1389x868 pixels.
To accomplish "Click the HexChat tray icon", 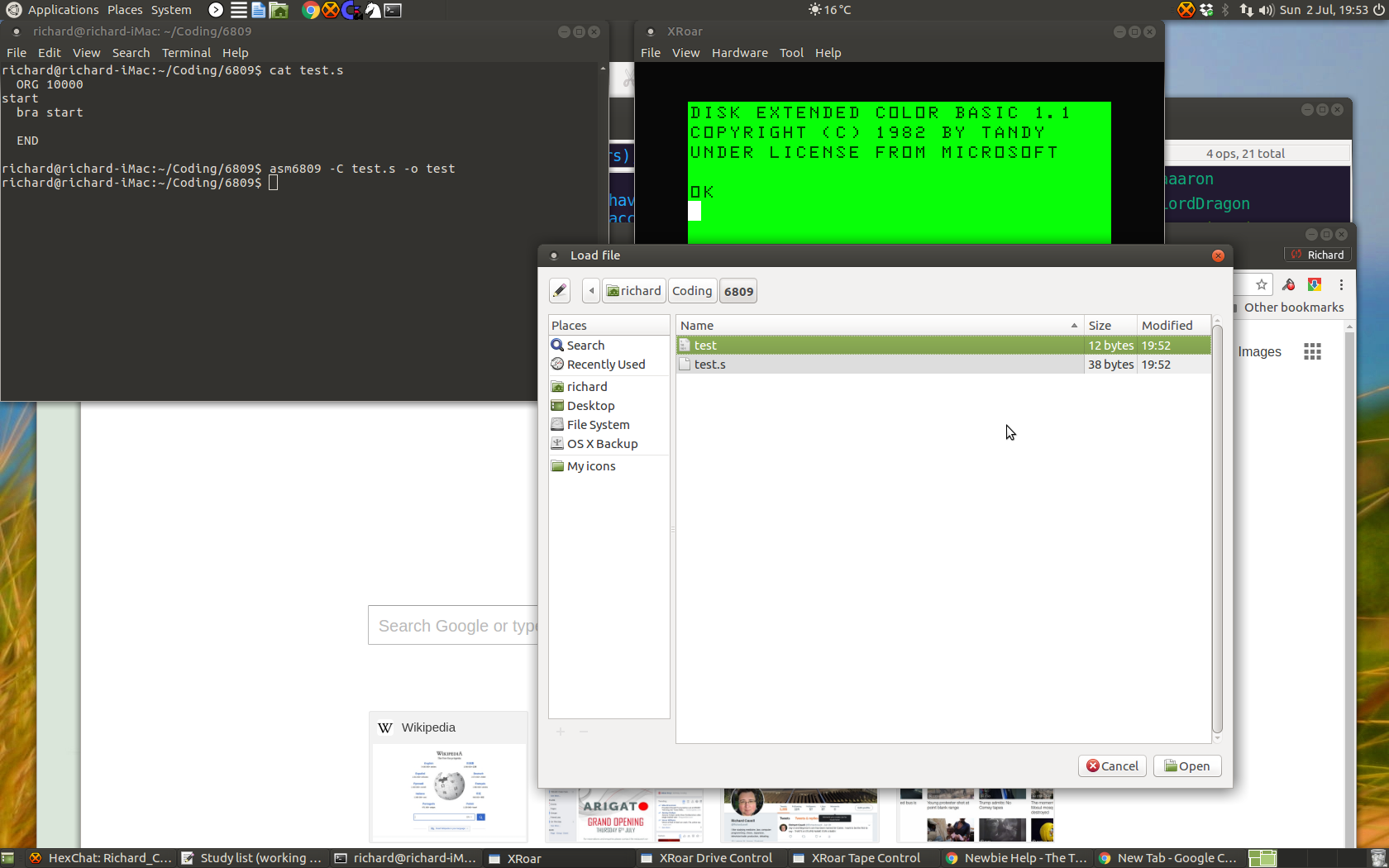I will coord(1186,10).
